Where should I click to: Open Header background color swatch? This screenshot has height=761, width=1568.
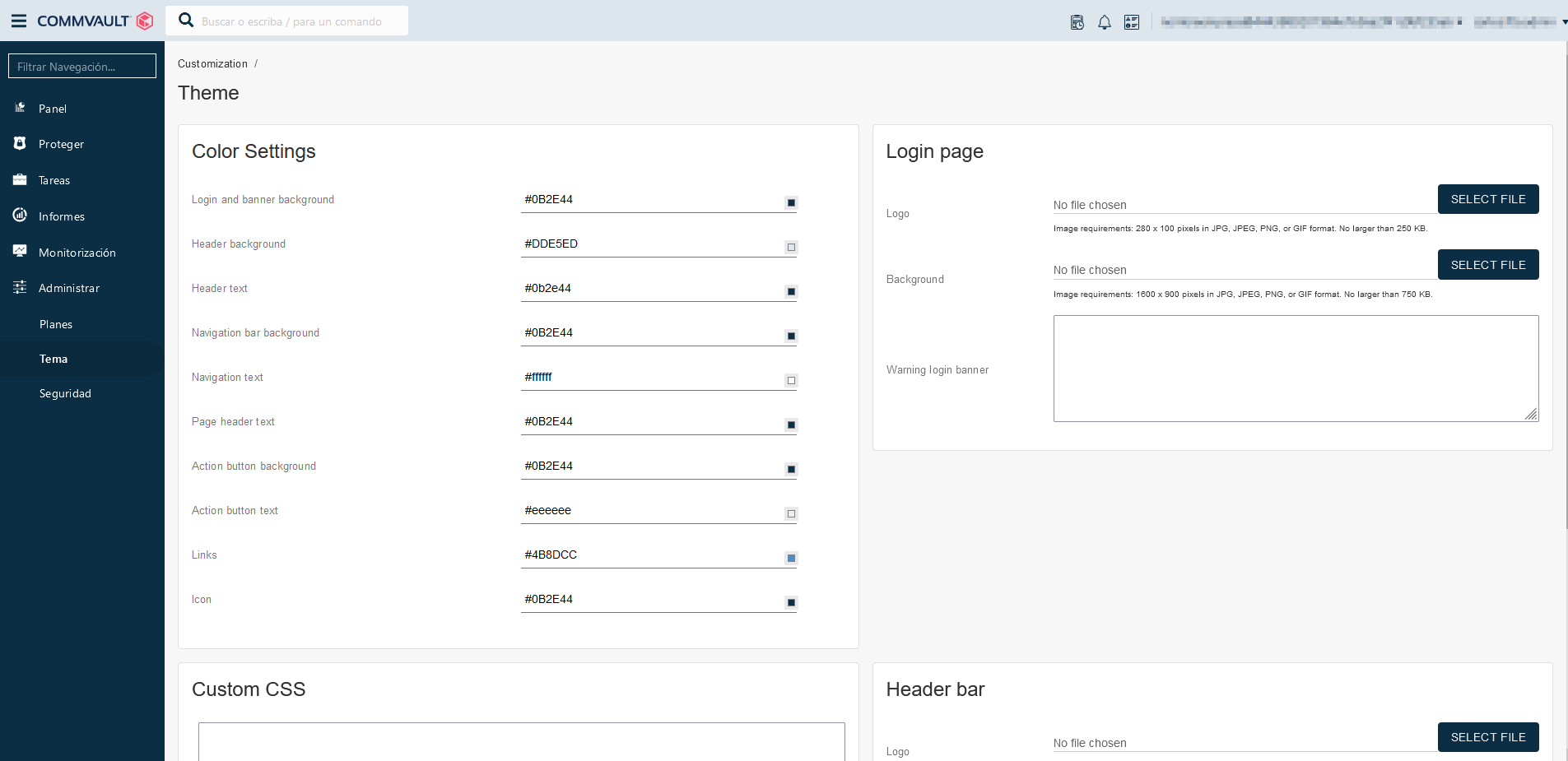point(791,247)
